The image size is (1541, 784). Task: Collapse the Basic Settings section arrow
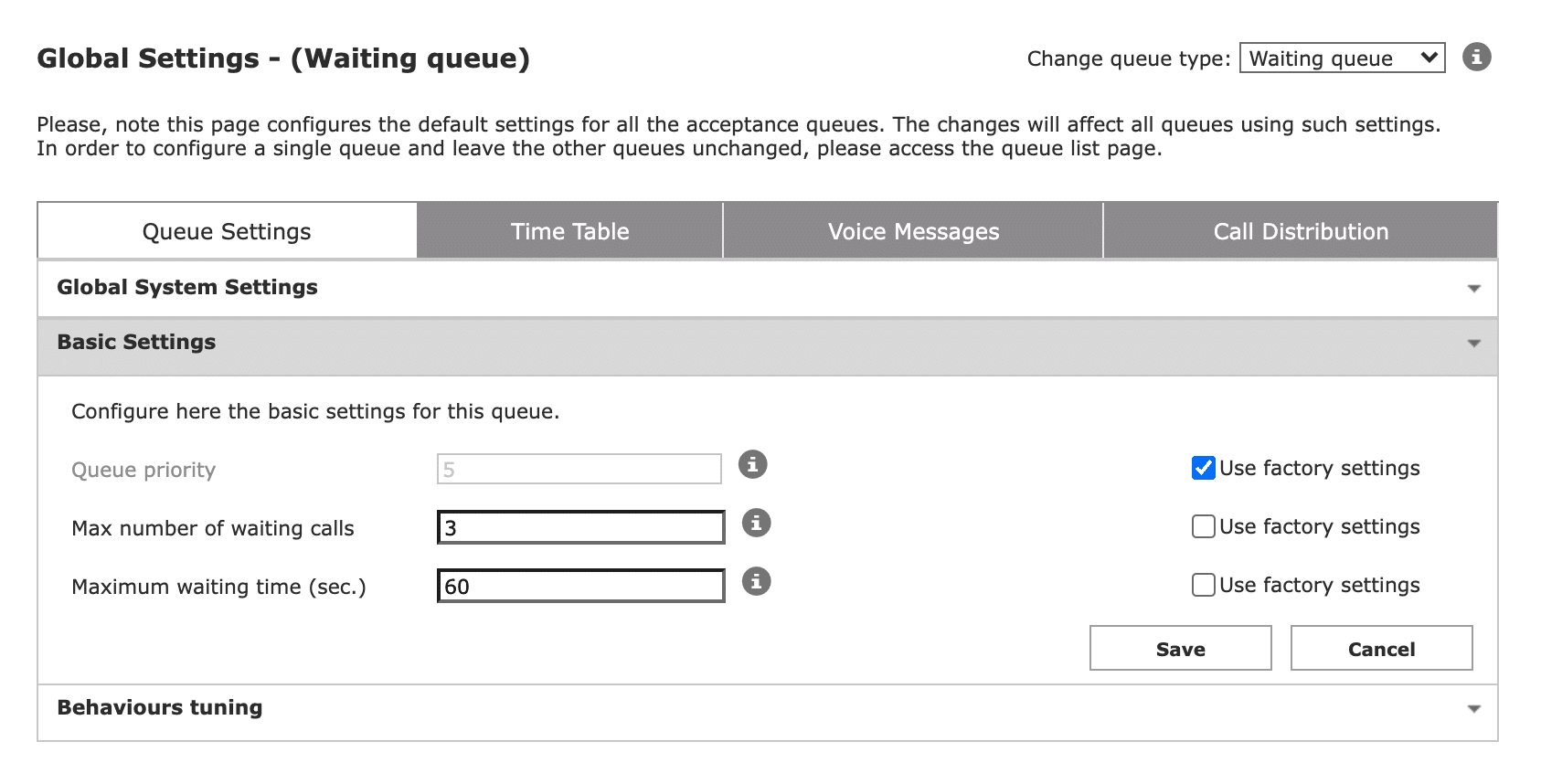(1473, 344)
